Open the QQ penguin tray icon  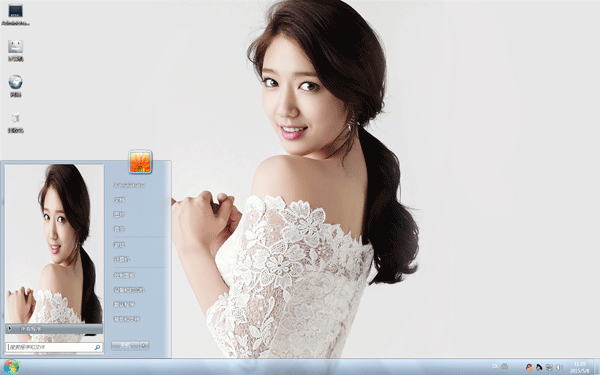tap(529, 367)
